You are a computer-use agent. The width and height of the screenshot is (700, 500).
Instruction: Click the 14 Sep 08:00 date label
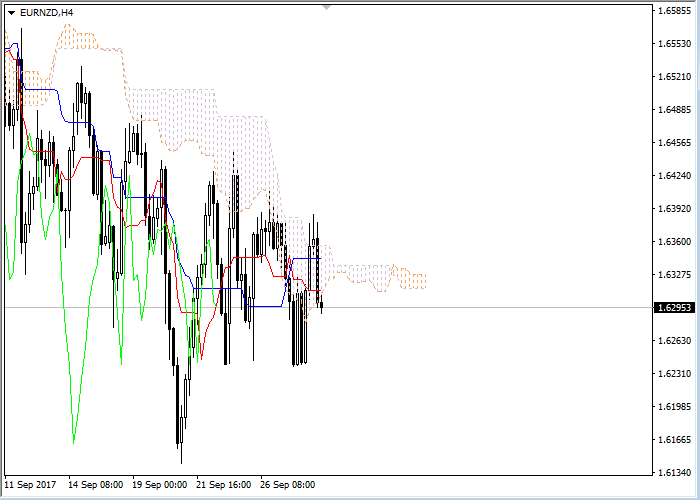[x=96, y=485]
